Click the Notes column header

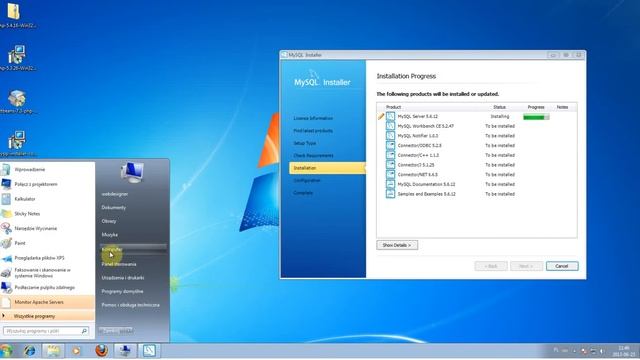[562, 107]
